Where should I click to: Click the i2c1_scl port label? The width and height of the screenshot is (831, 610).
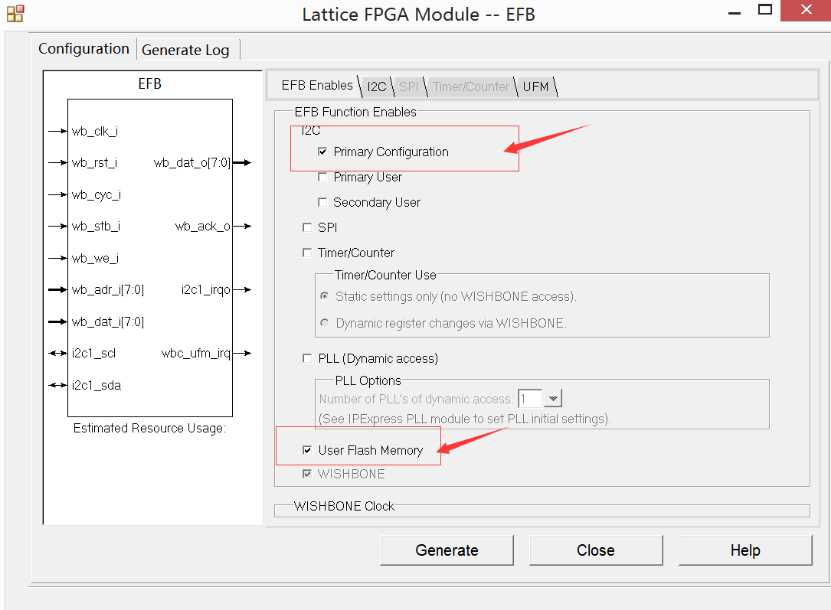coord(94,353)
